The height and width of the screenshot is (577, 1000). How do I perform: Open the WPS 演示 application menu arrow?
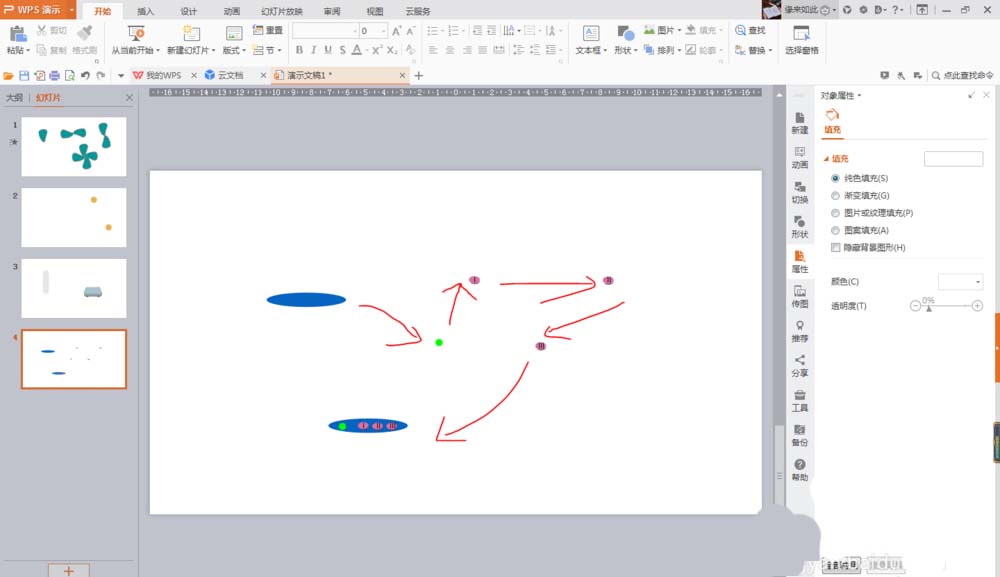71,10
